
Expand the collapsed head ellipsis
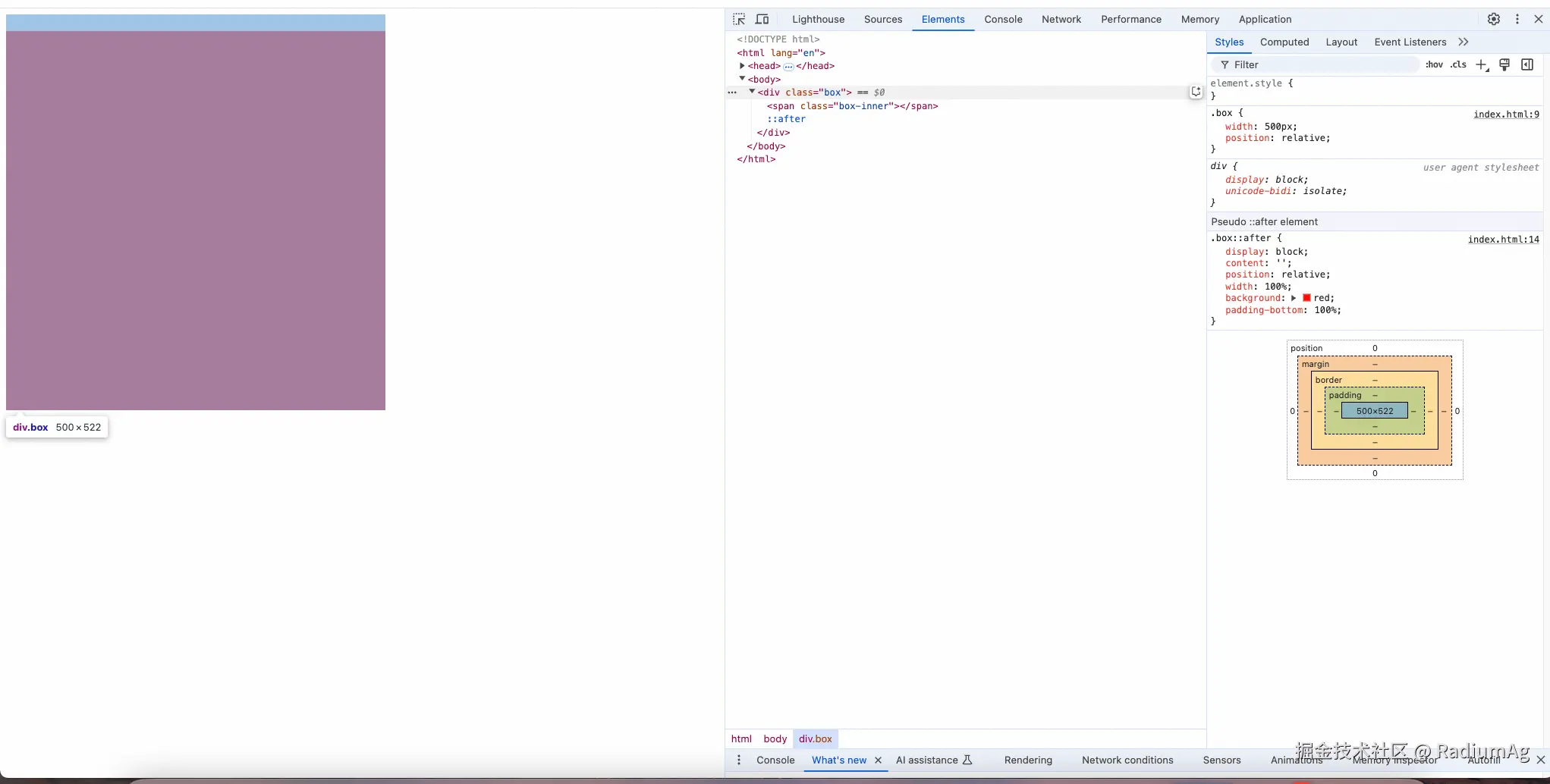(x=788, y=67)
